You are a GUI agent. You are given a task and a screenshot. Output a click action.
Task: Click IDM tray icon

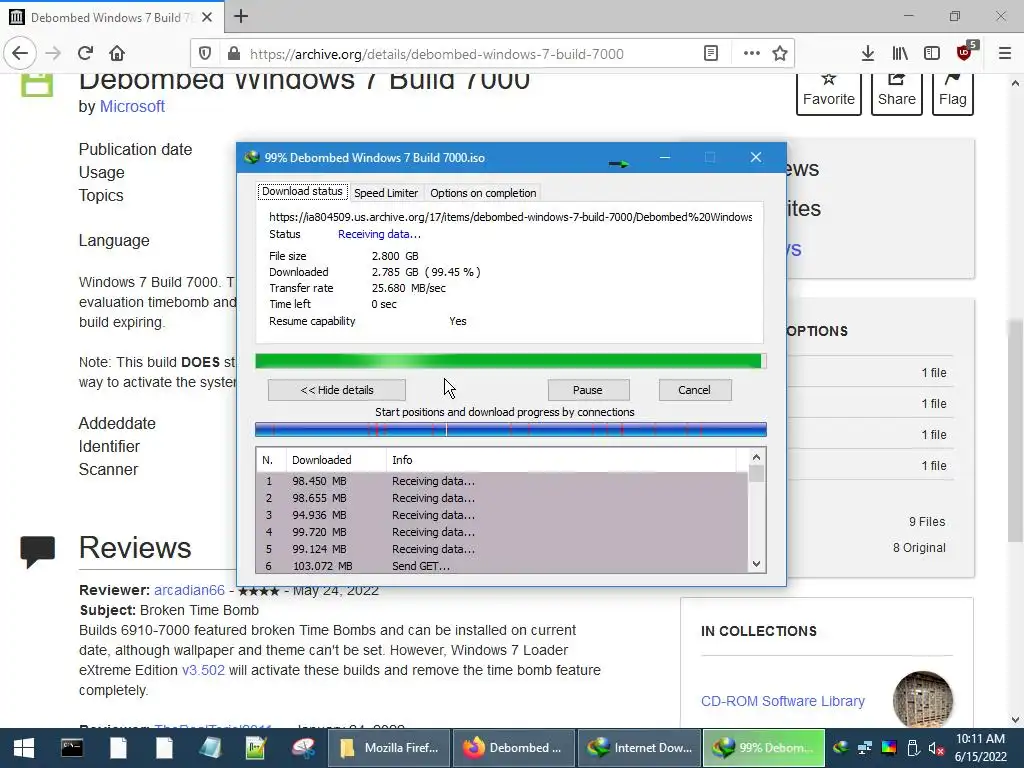coord(841,748)
